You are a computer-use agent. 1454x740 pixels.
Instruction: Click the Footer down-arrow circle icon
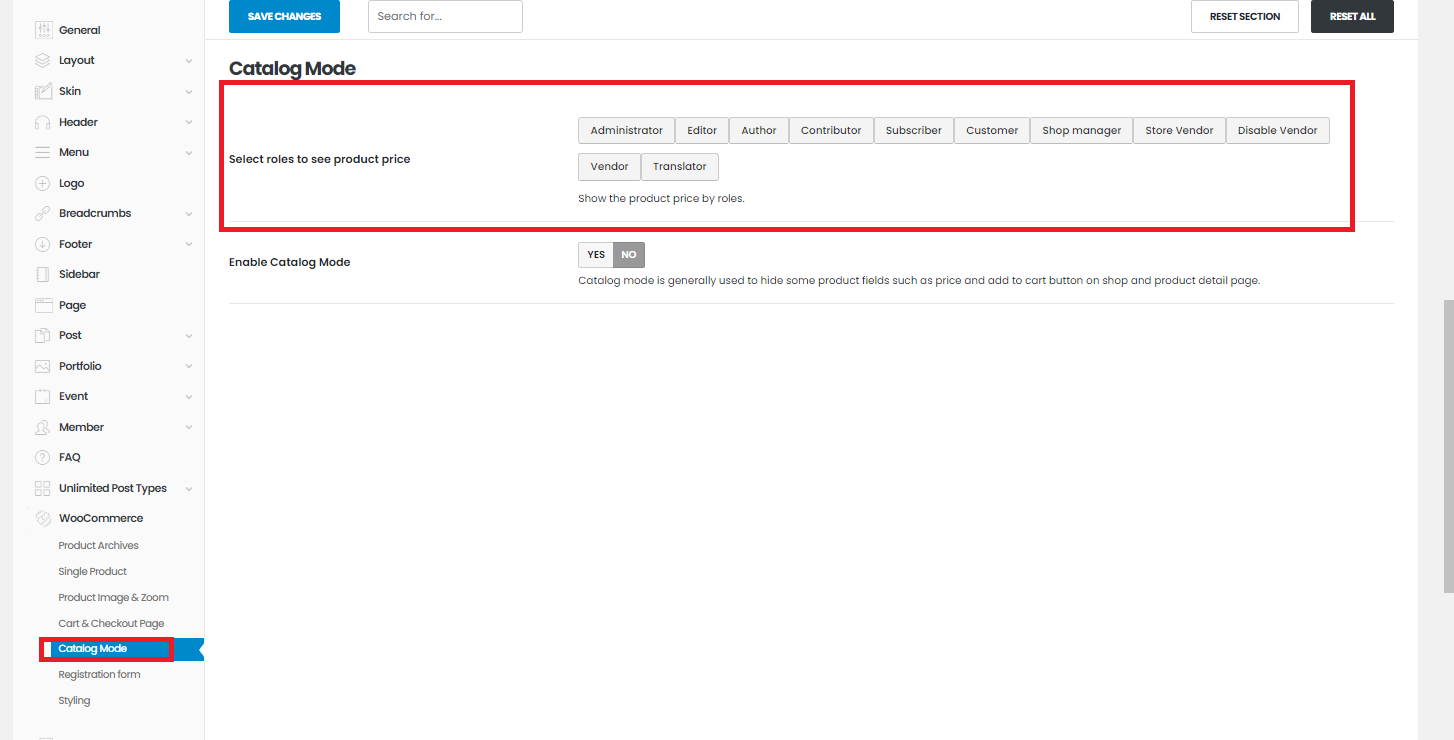tap(43, 244)
